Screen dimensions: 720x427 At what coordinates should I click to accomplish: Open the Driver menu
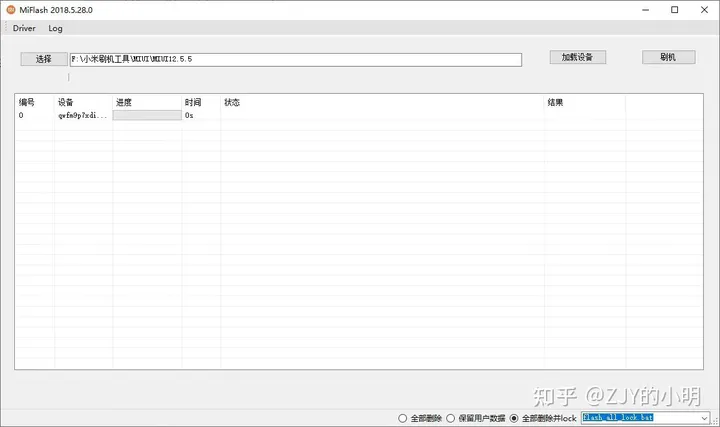click(24, 28)
